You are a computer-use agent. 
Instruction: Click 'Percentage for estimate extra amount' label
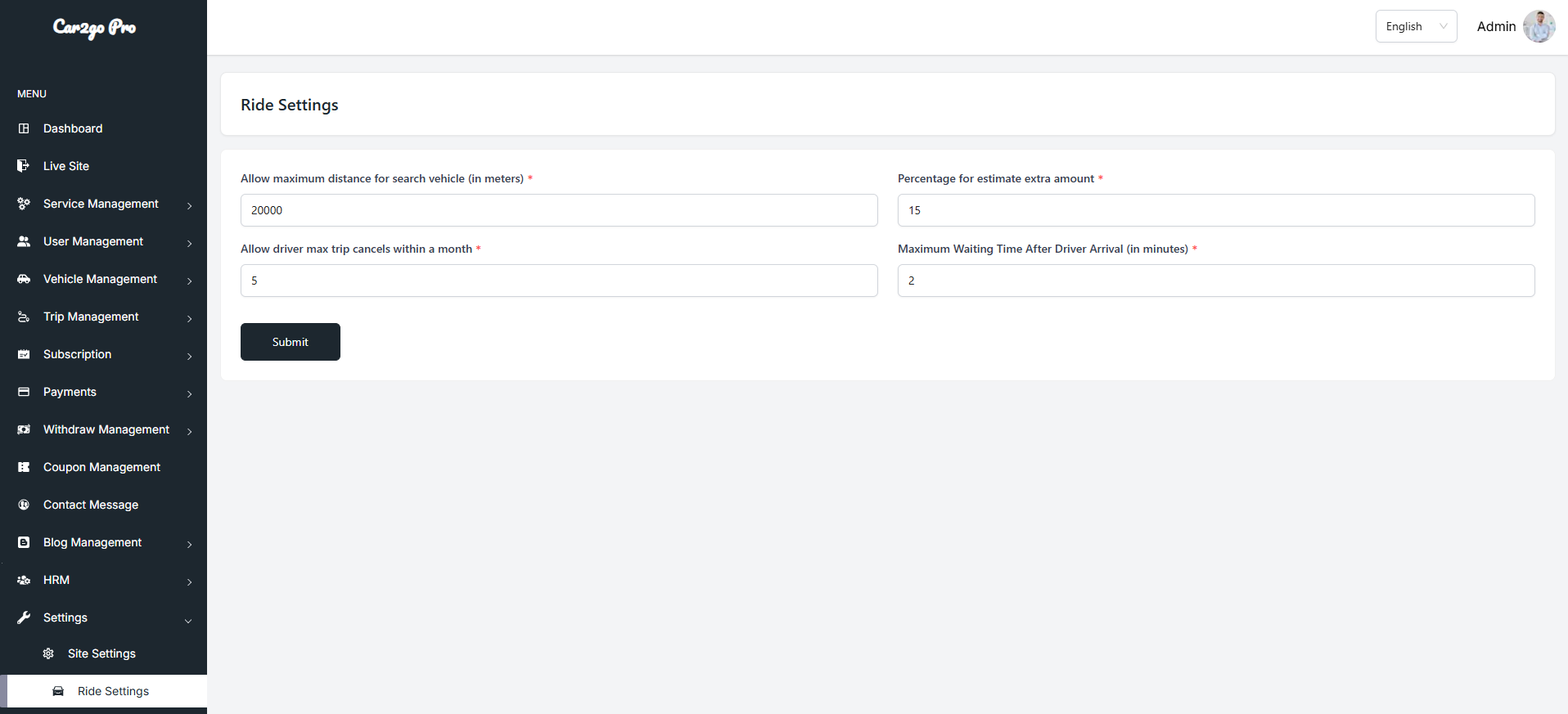click(996, 178)
